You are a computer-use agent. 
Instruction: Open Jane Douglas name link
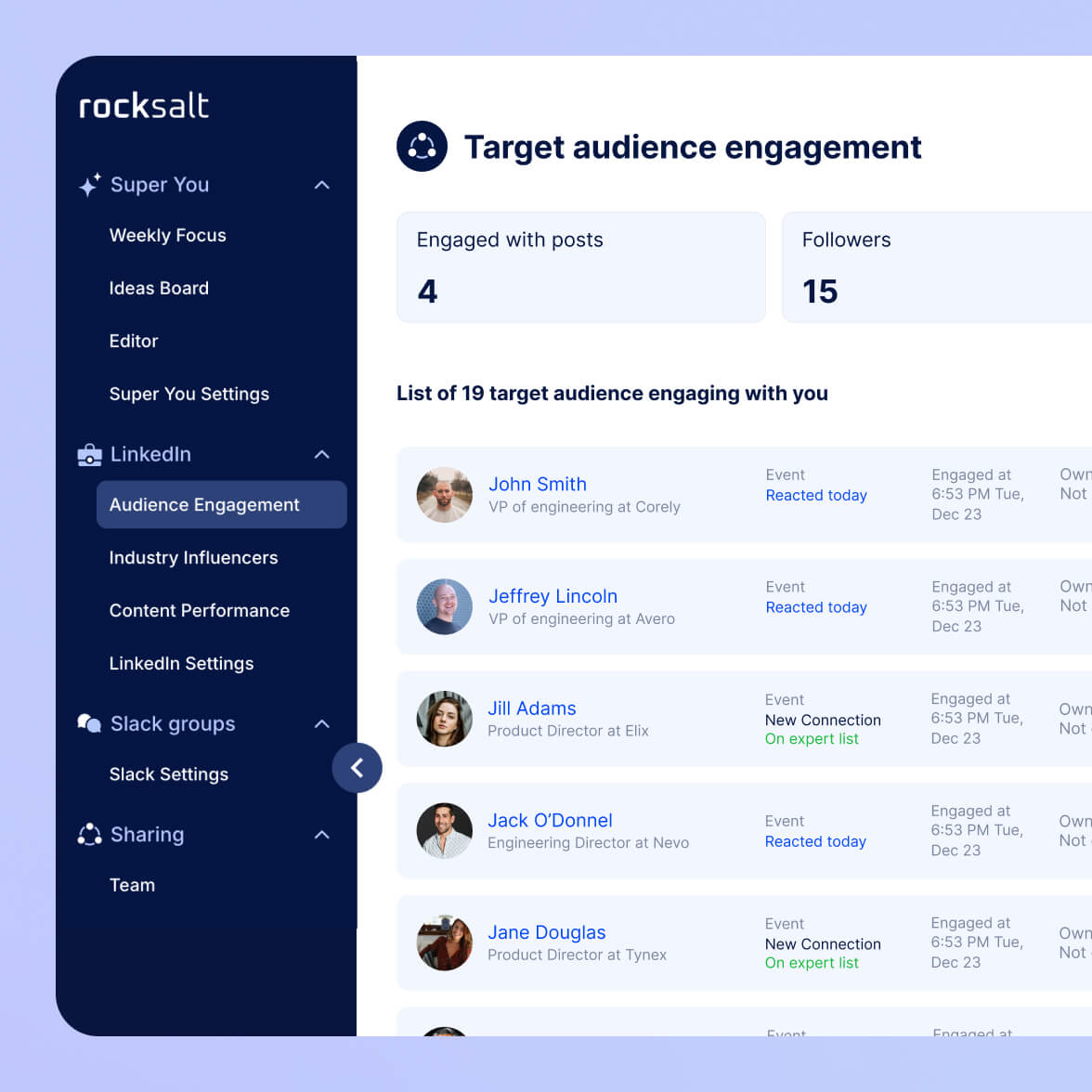tap(546, 932)
